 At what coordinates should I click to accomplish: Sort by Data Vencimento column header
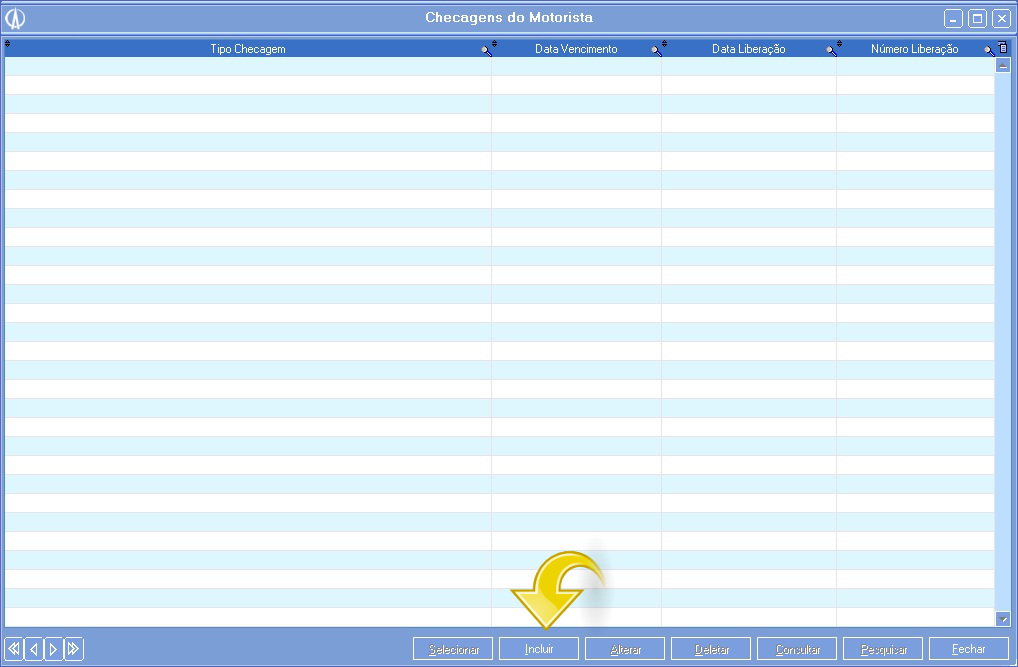click(x=576, y=49)
